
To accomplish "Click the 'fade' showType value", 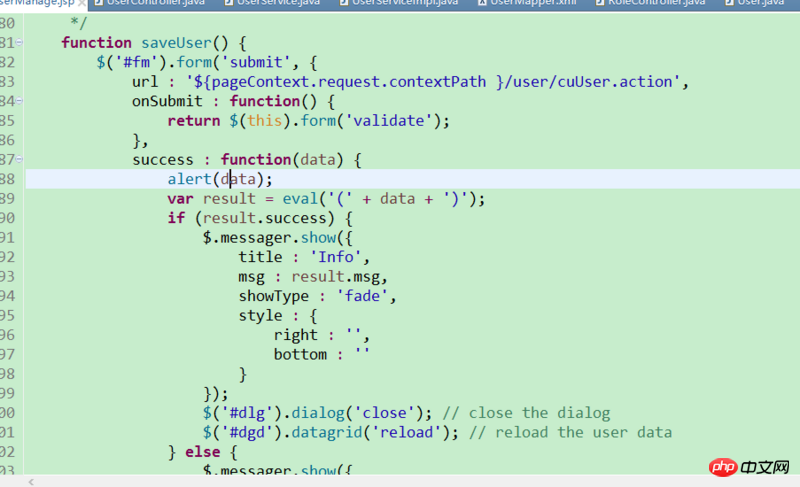I will (x=362, y=296).
